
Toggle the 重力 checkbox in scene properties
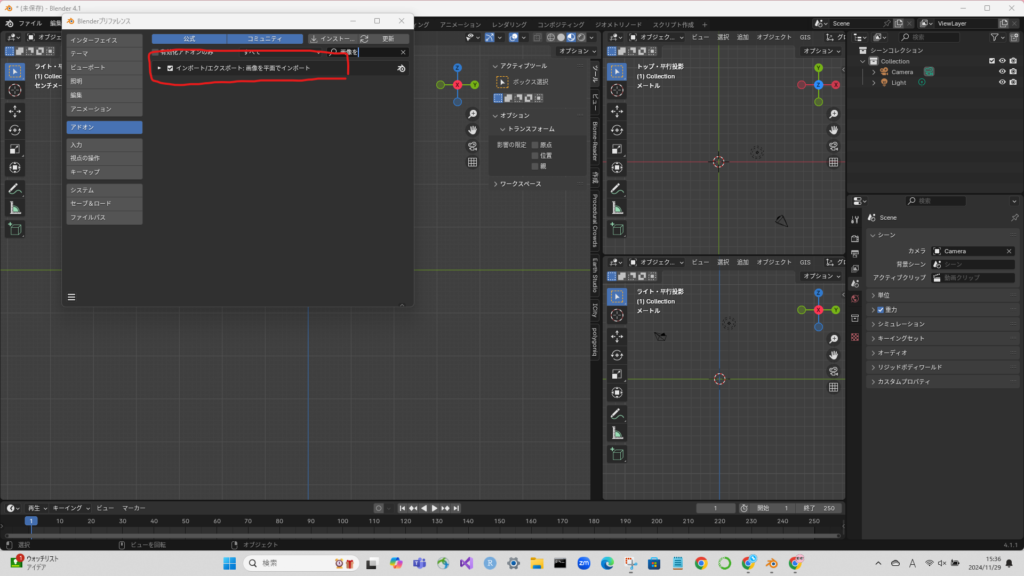[880, 310]
